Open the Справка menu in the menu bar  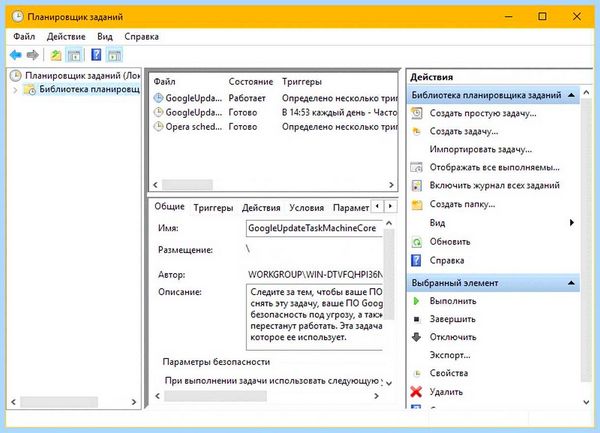click(142, 37)
